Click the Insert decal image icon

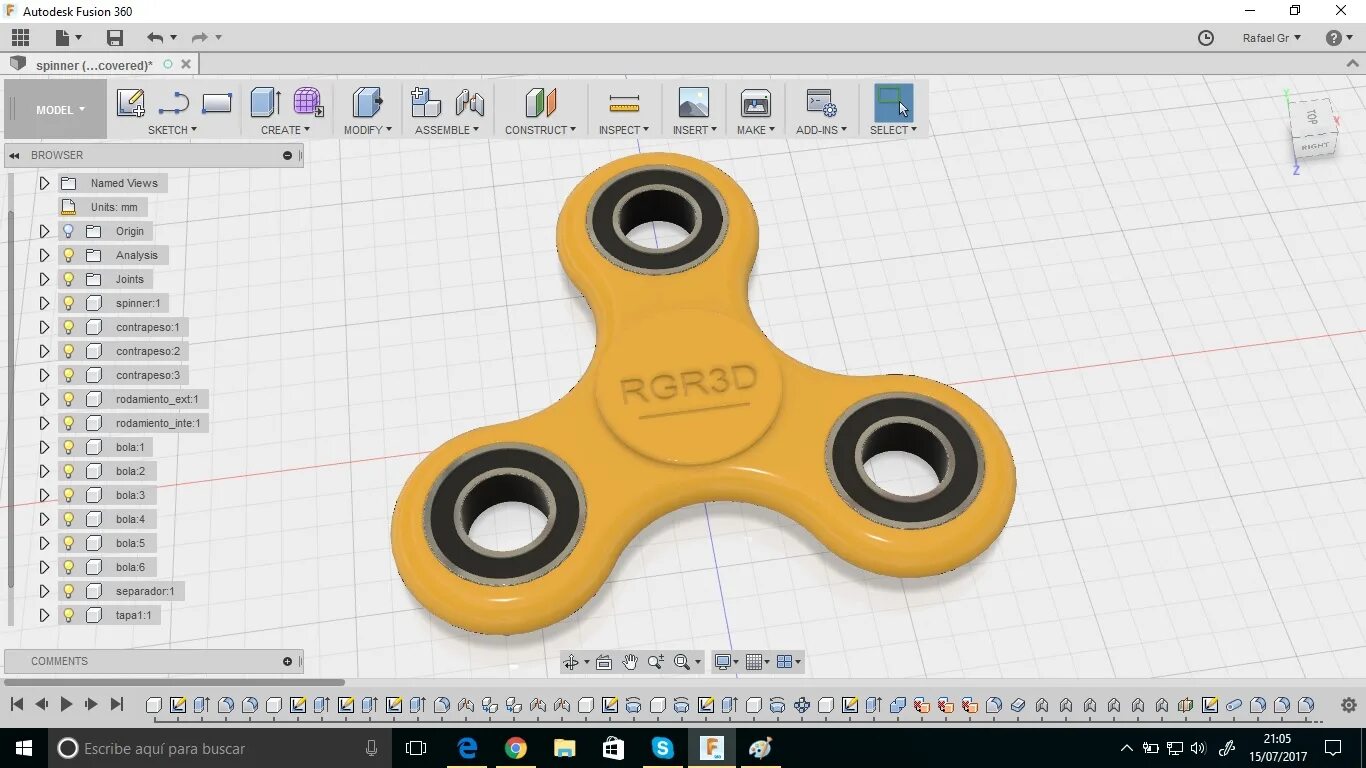coord(693,102)
